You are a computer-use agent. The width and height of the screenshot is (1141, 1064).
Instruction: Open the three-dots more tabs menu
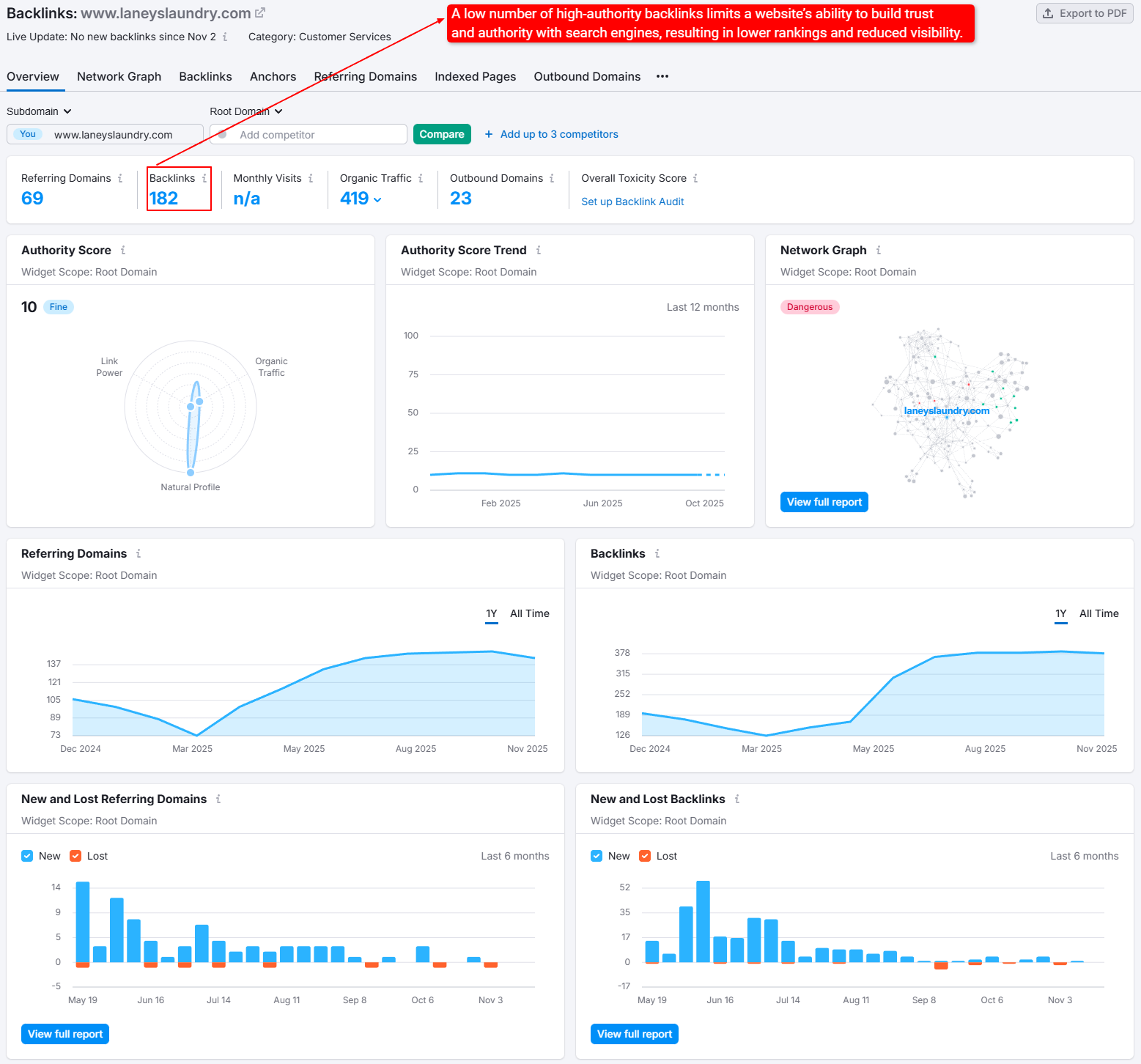662,76
